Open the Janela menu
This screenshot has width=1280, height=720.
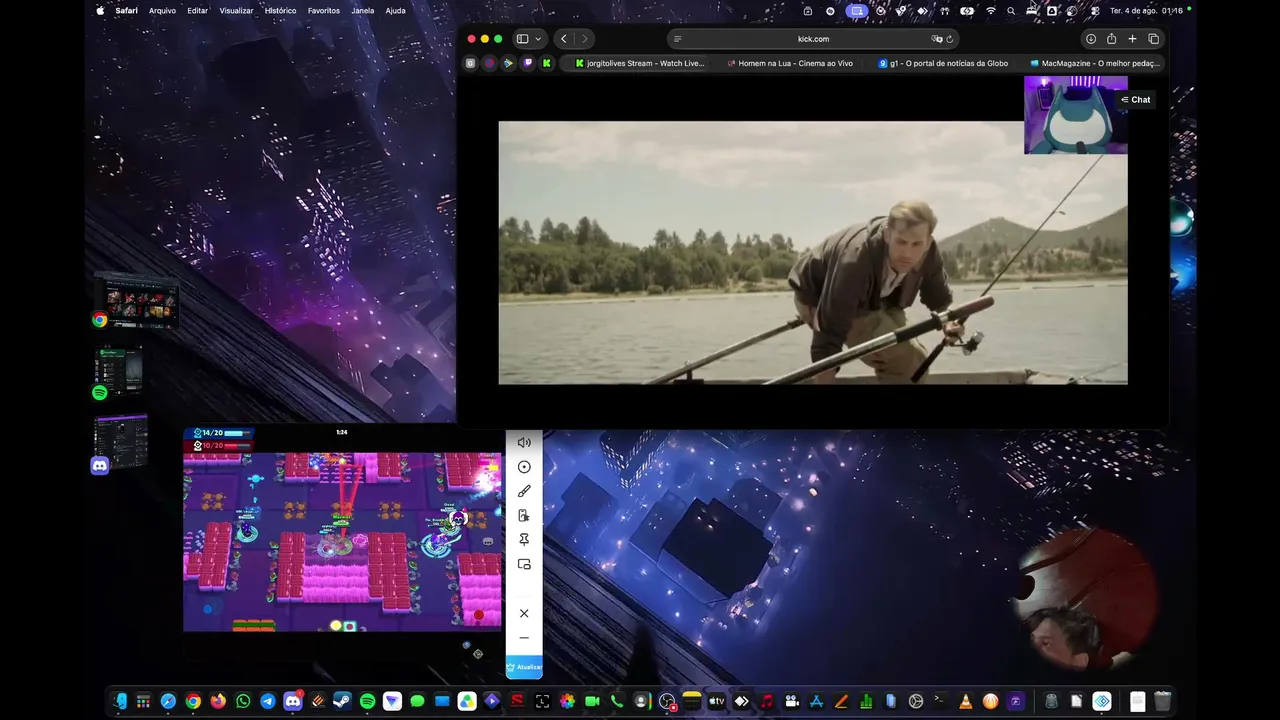pos(363,10)
